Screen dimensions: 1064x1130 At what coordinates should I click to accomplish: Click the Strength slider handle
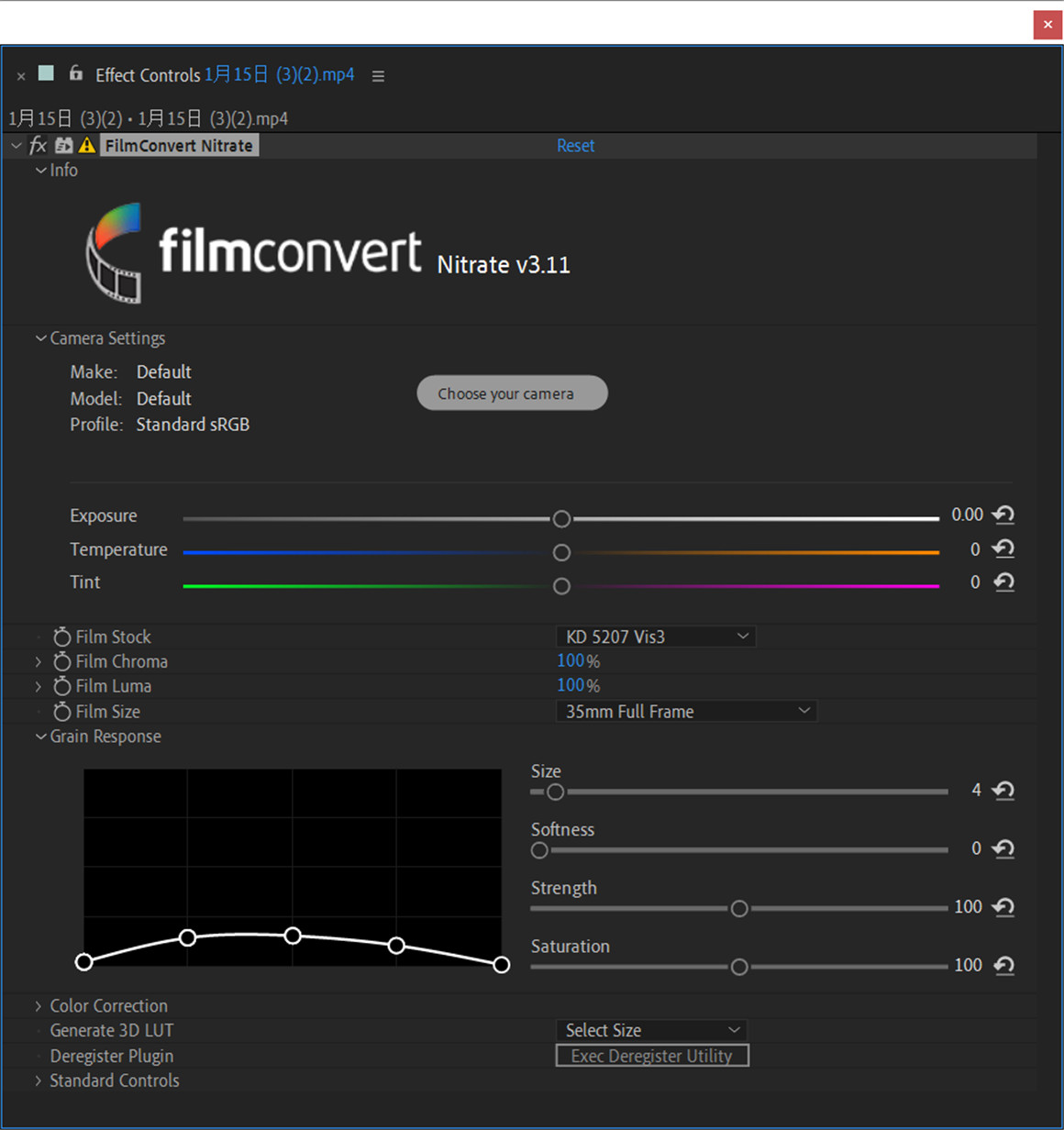tap(739, 908)
